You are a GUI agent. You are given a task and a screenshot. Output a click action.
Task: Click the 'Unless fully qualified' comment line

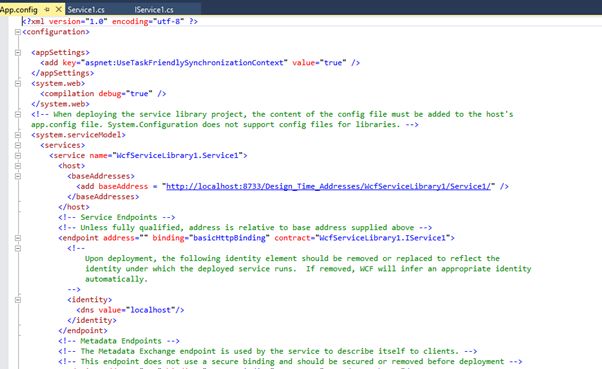(x=245, y=228)
